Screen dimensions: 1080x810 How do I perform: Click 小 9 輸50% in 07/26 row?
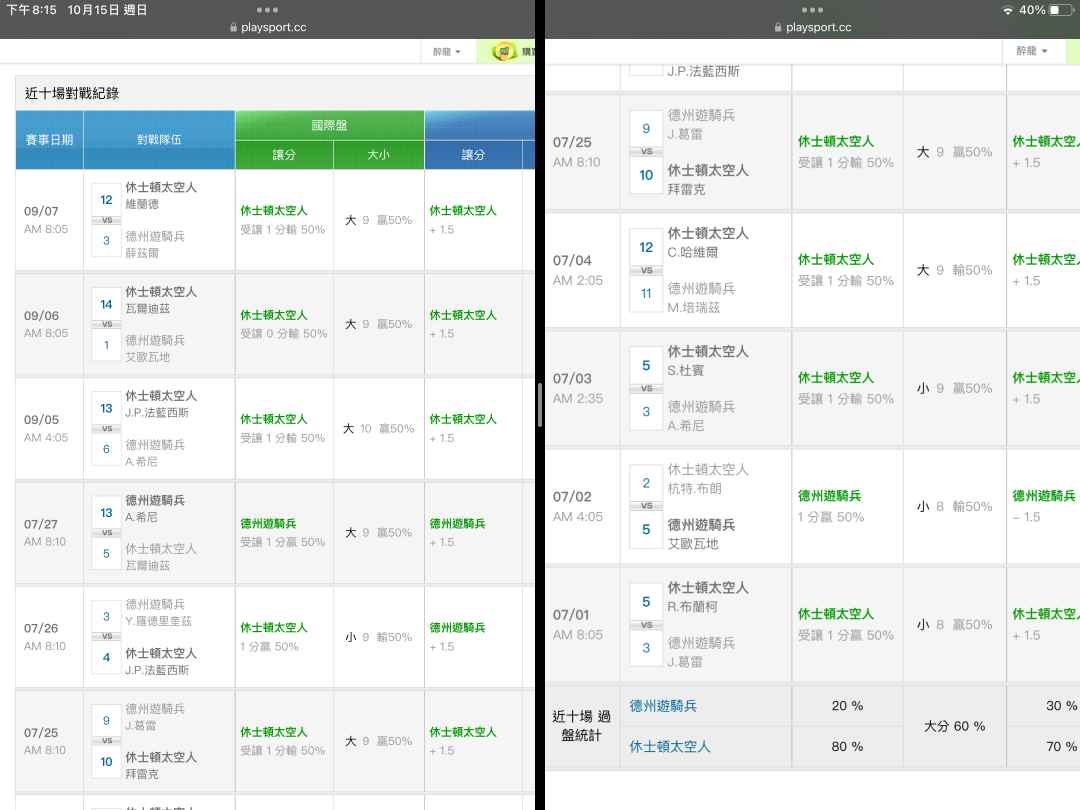click(379, 638)
